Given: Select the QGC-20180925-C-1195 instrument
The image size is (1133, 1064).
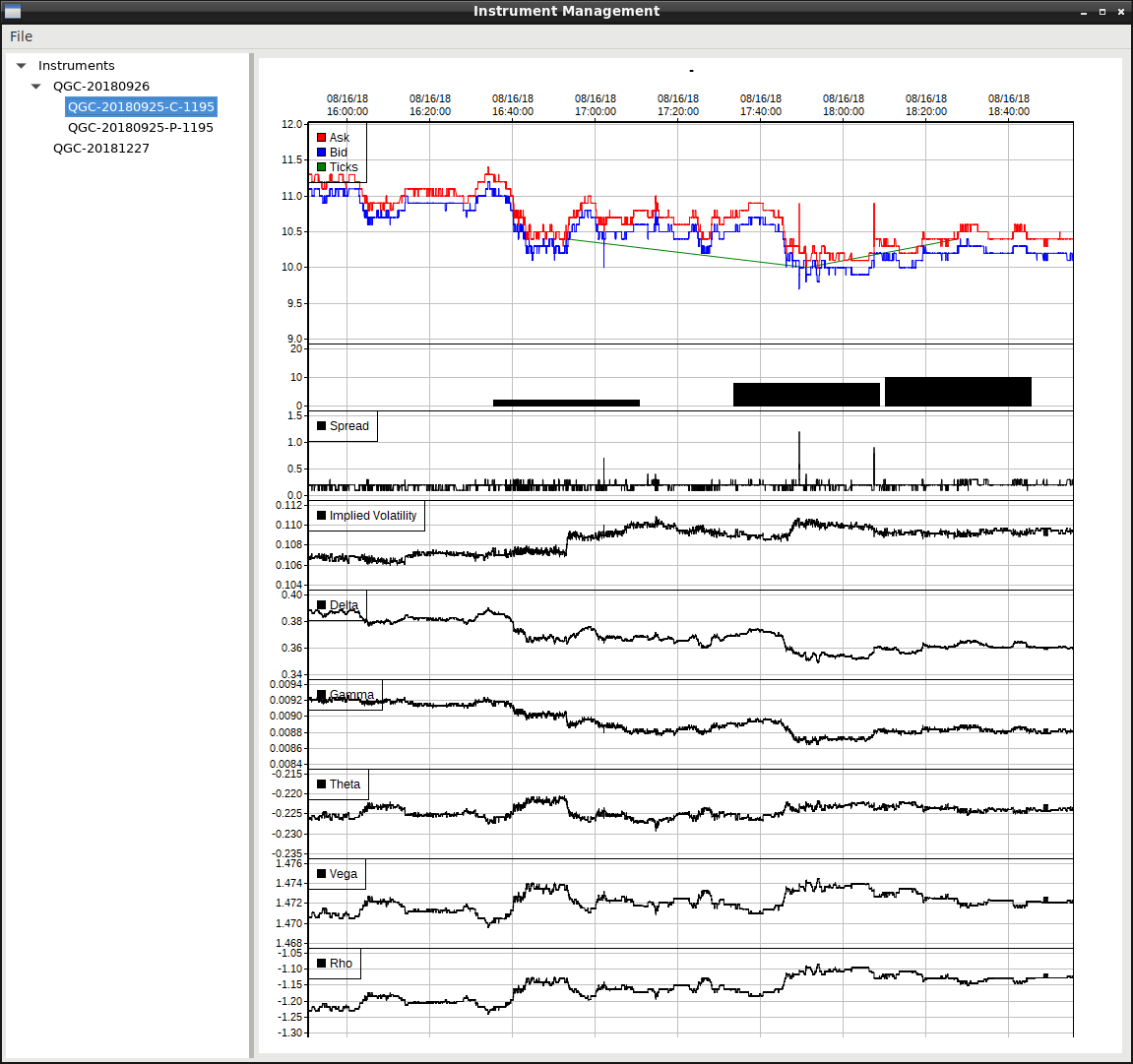Looking at the screenshot, I should pos(141,107).
